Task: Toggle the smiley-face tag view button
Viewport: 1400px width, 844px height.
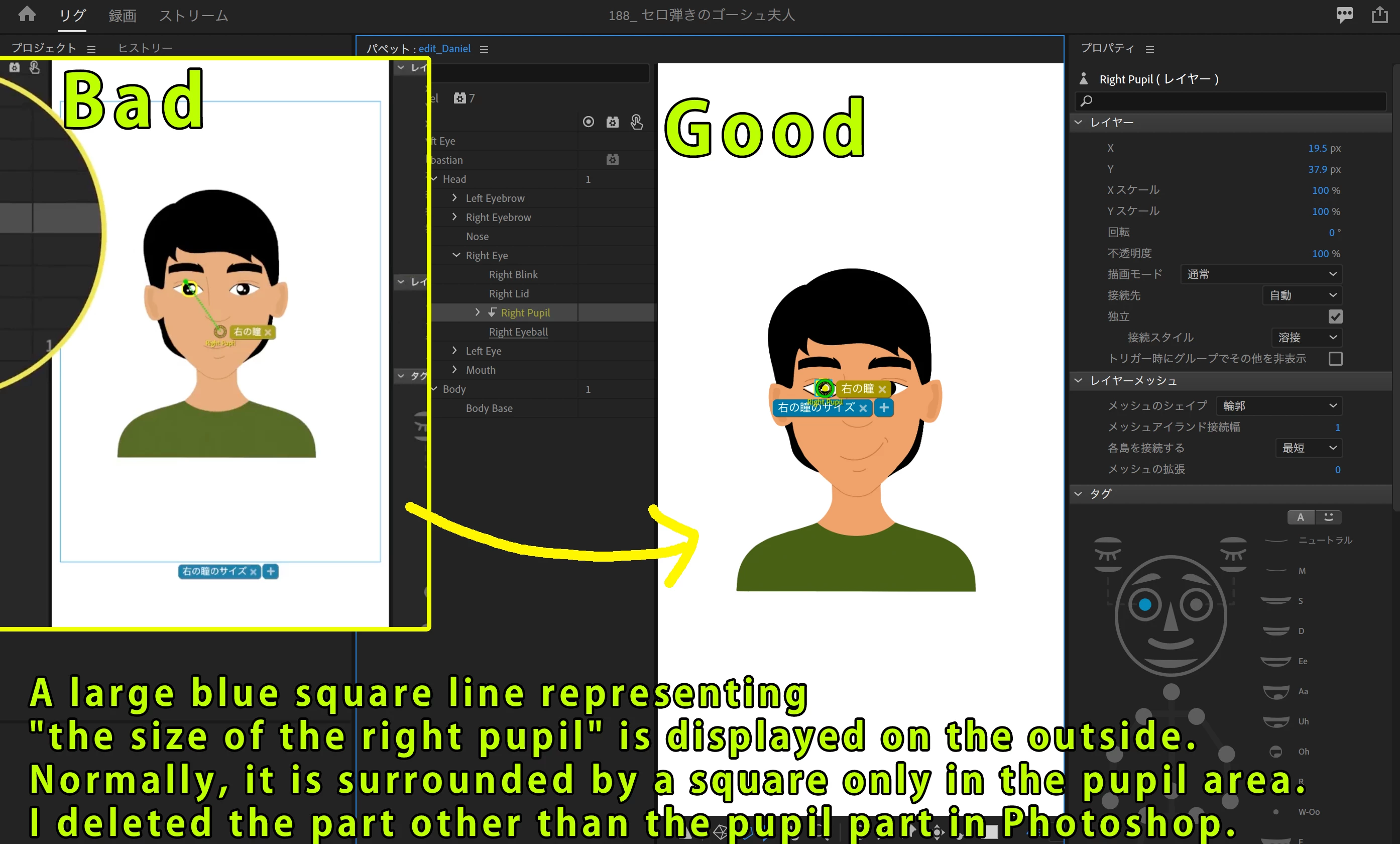Action: (1328, 517)
